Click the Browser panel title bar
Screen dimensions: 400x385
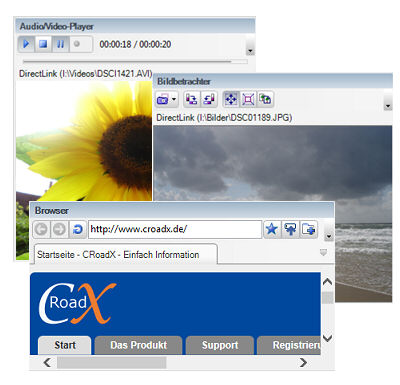click(182, 210)
